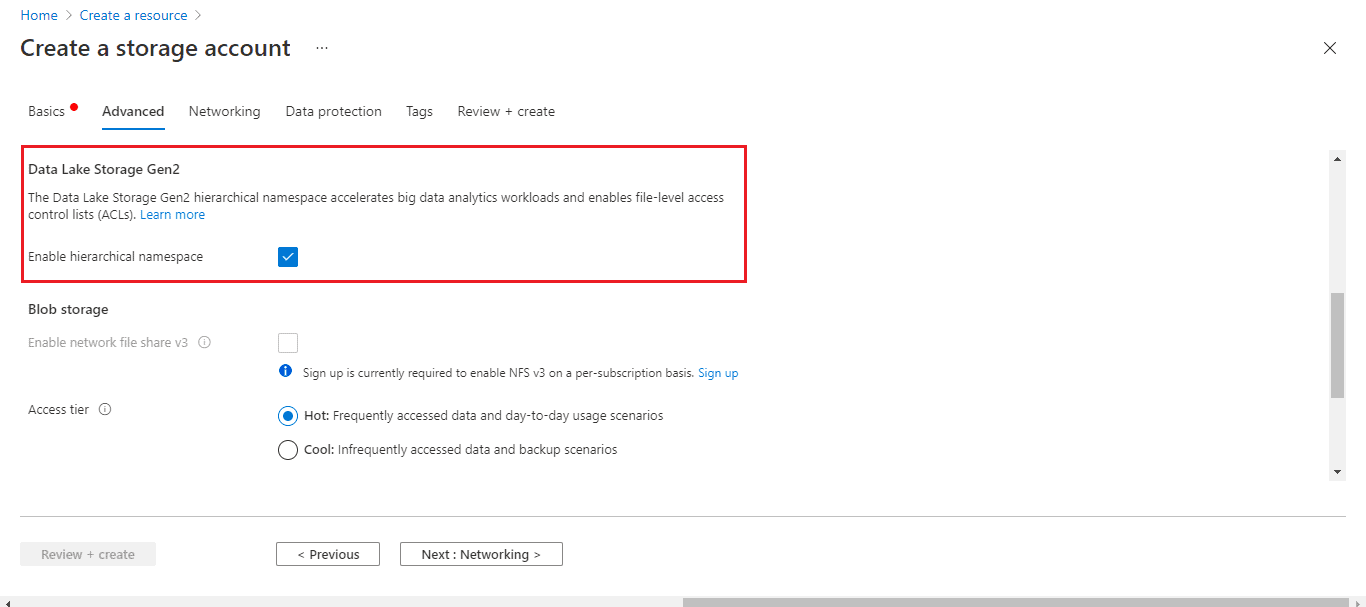Go to Home breadcrumb

click(x=39, y=15)
